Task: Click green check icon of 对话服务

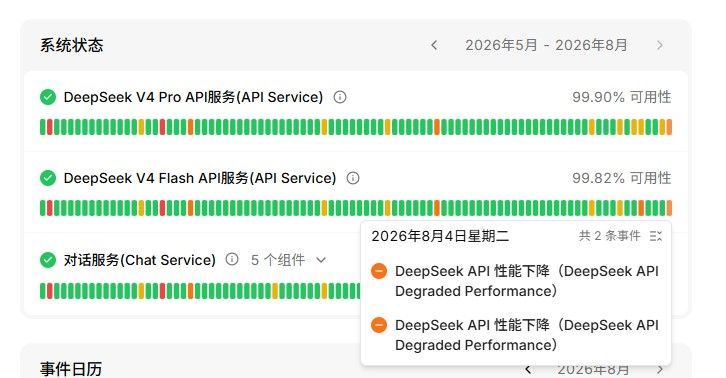Action: pyautogui.click(x=48, y=260)
